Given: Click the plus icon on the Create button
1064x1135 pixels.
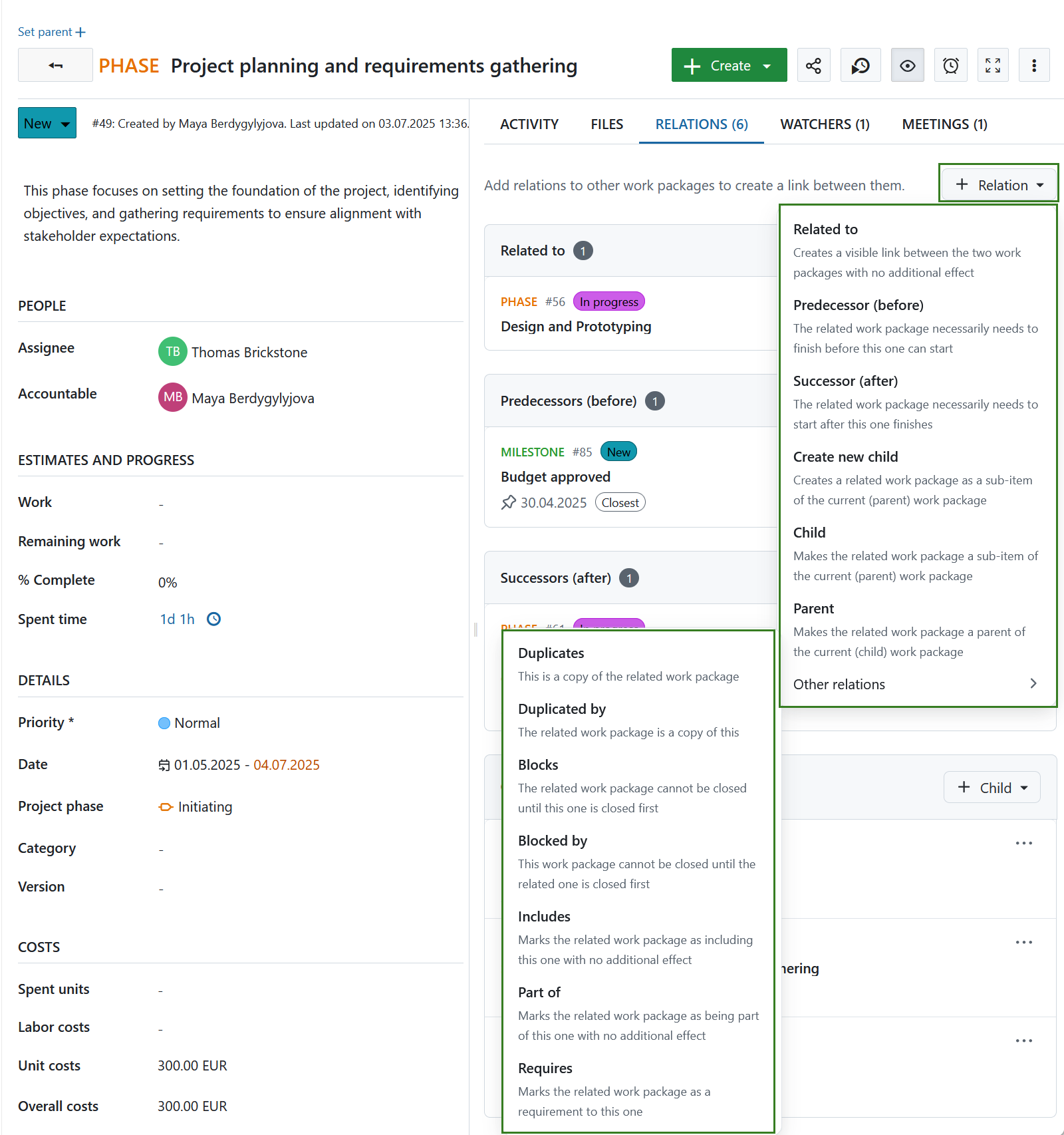Looking at the screenshot, I should pos(693,65).
